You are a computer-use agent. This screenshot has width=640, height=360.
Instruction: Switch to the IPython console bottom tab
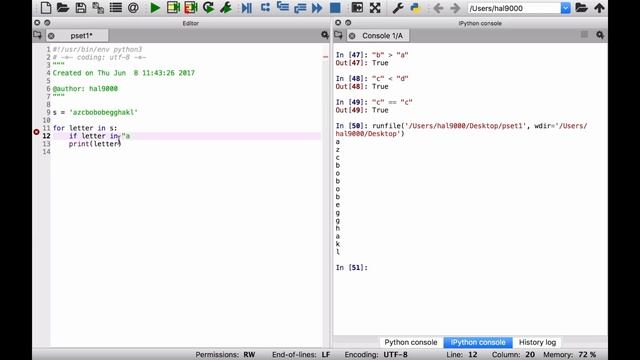click(478, 342)
